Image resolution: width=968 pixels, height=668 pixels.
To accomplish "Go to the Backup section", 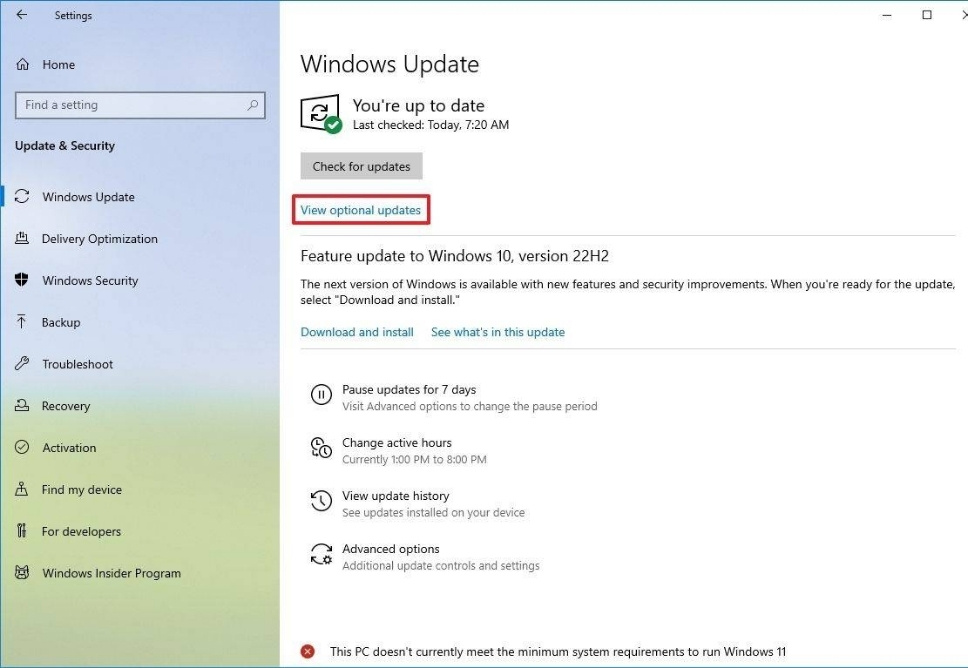I will click(x=61, y=323).
